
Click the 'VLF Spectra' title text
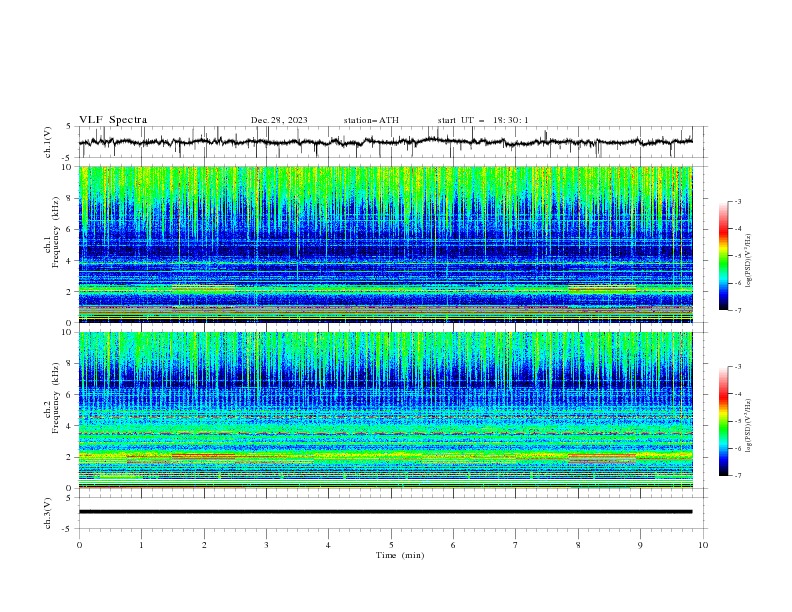[113, 120]
